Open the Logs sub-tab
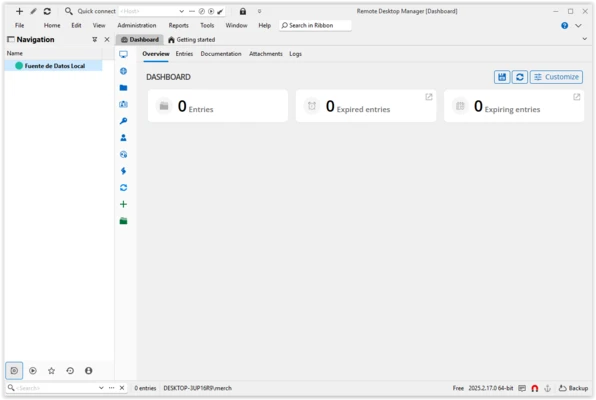596x400 pixels. pyautogui.click(x=295, y=54)
